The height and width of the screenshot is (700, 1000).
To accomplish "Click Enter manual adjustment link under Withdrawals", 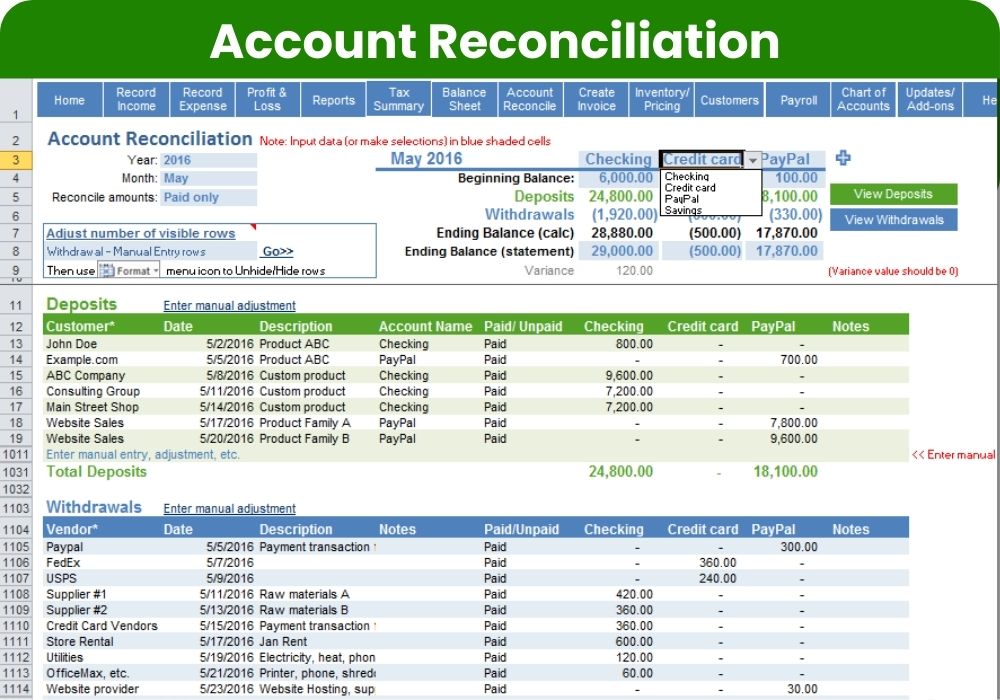I will point(229,509).
